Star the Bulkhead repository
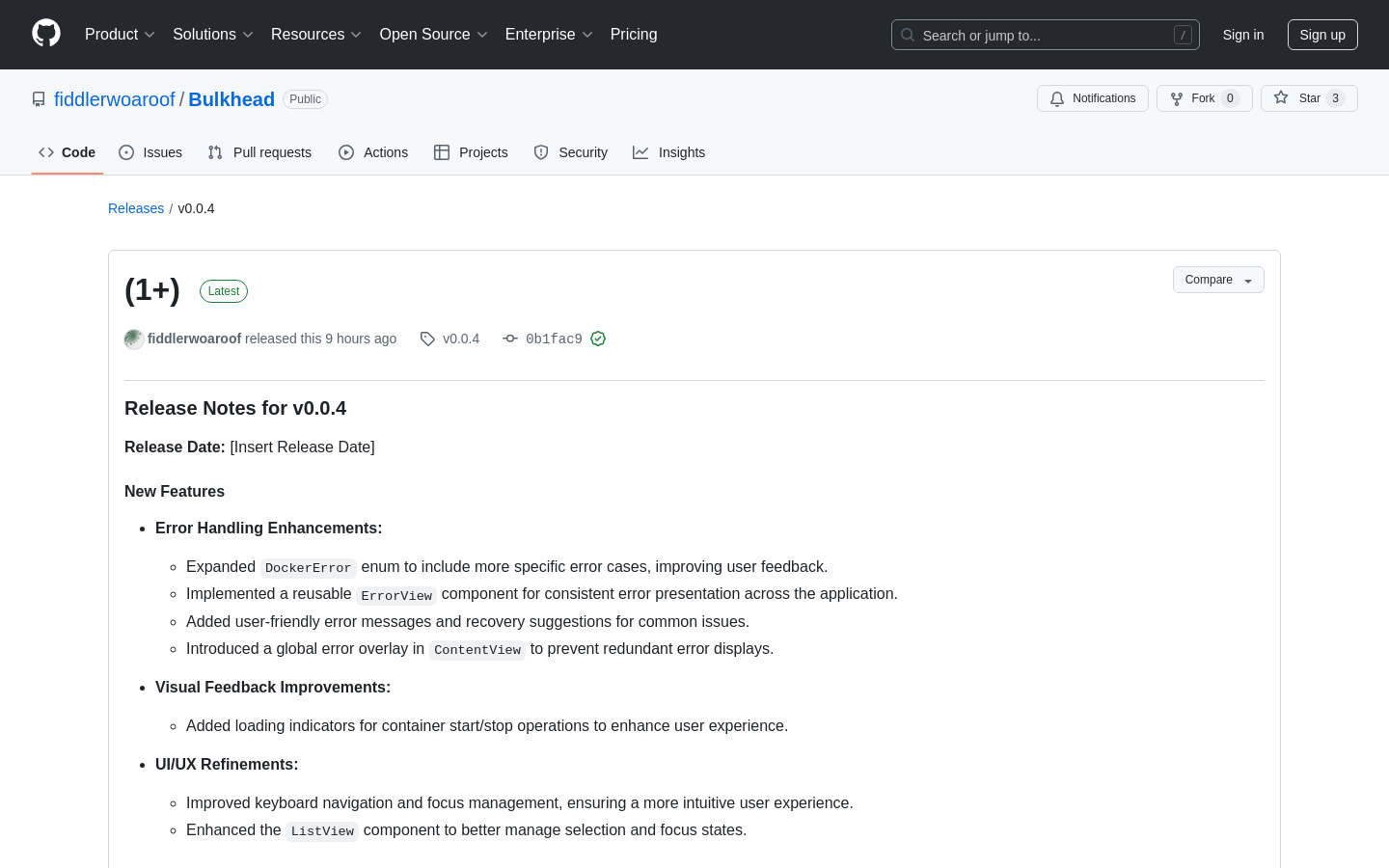 coord(1309,98)
